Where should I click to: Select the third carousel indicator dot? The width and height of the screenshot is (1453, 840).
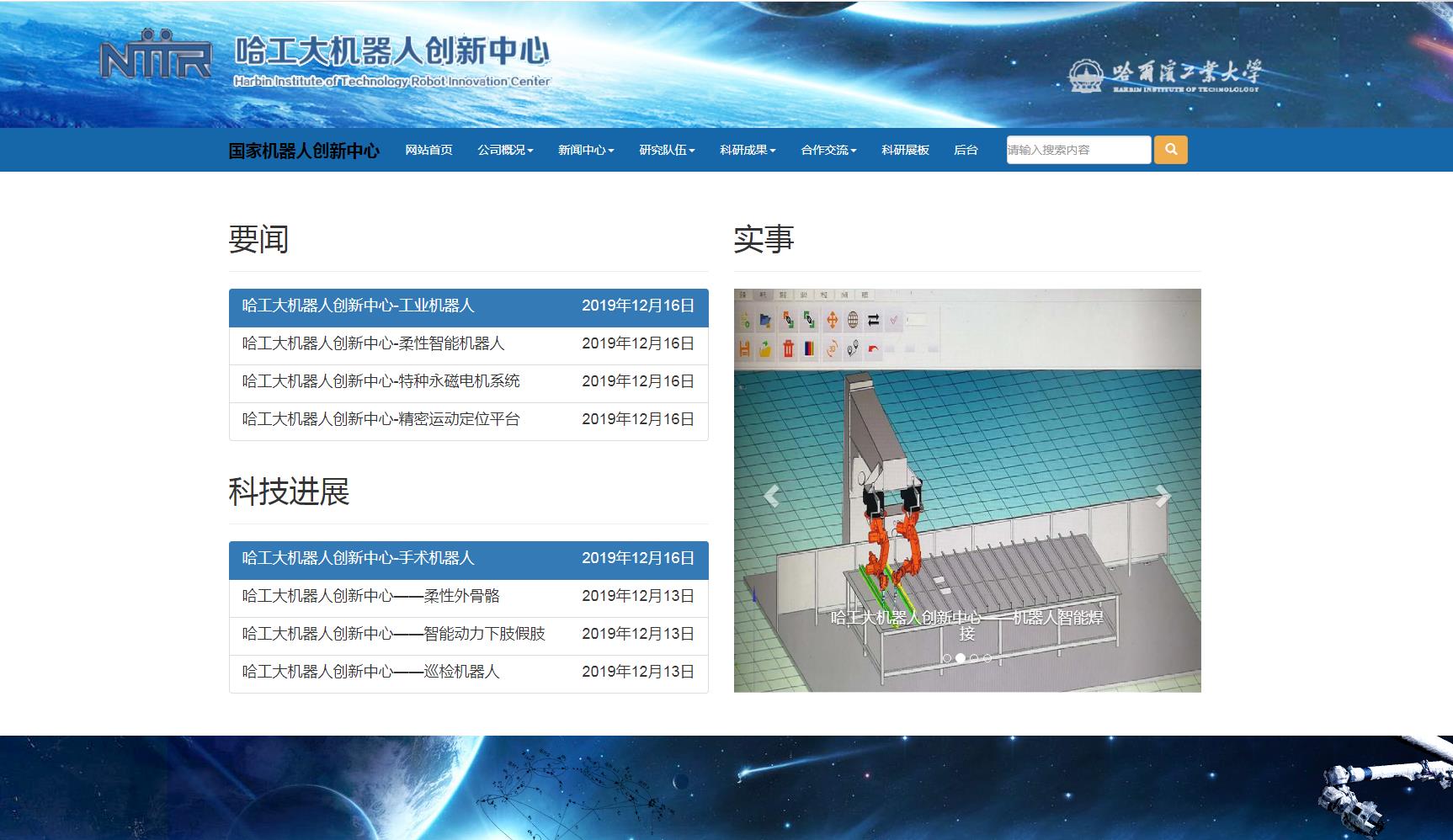tap(974, 658)
